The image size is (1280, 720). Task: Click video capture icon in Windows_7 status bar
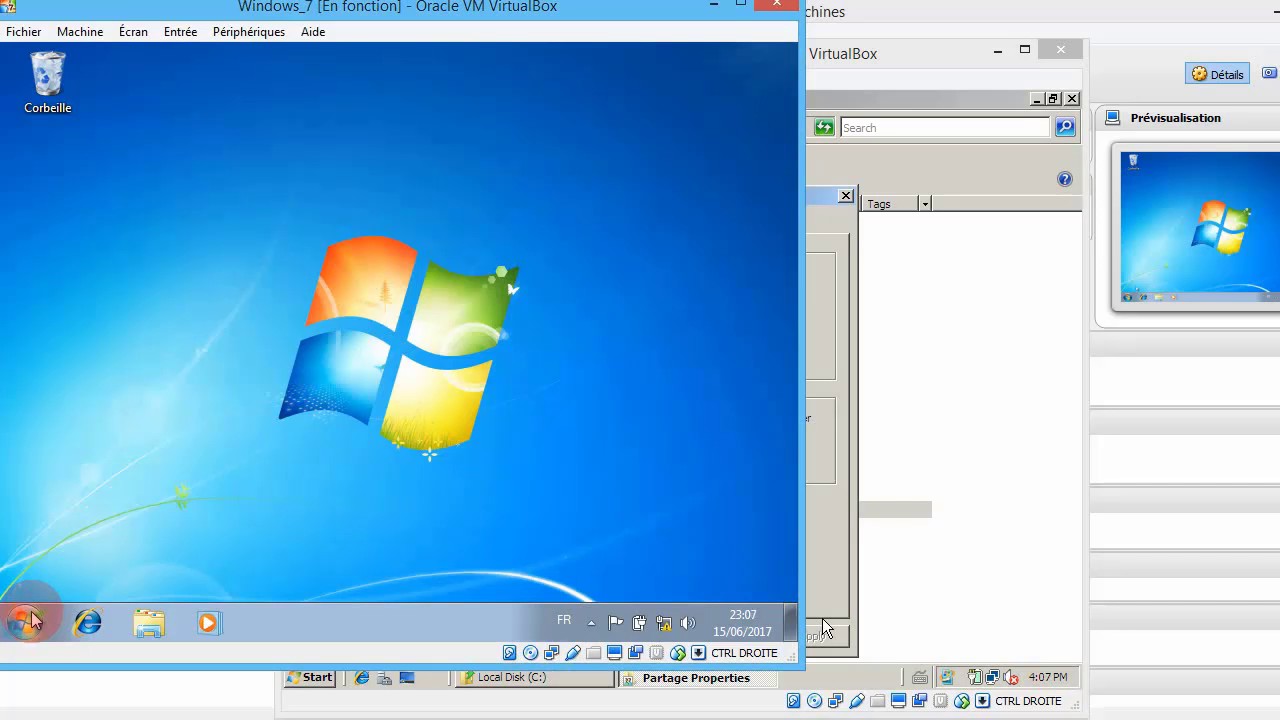coord(635,653)
